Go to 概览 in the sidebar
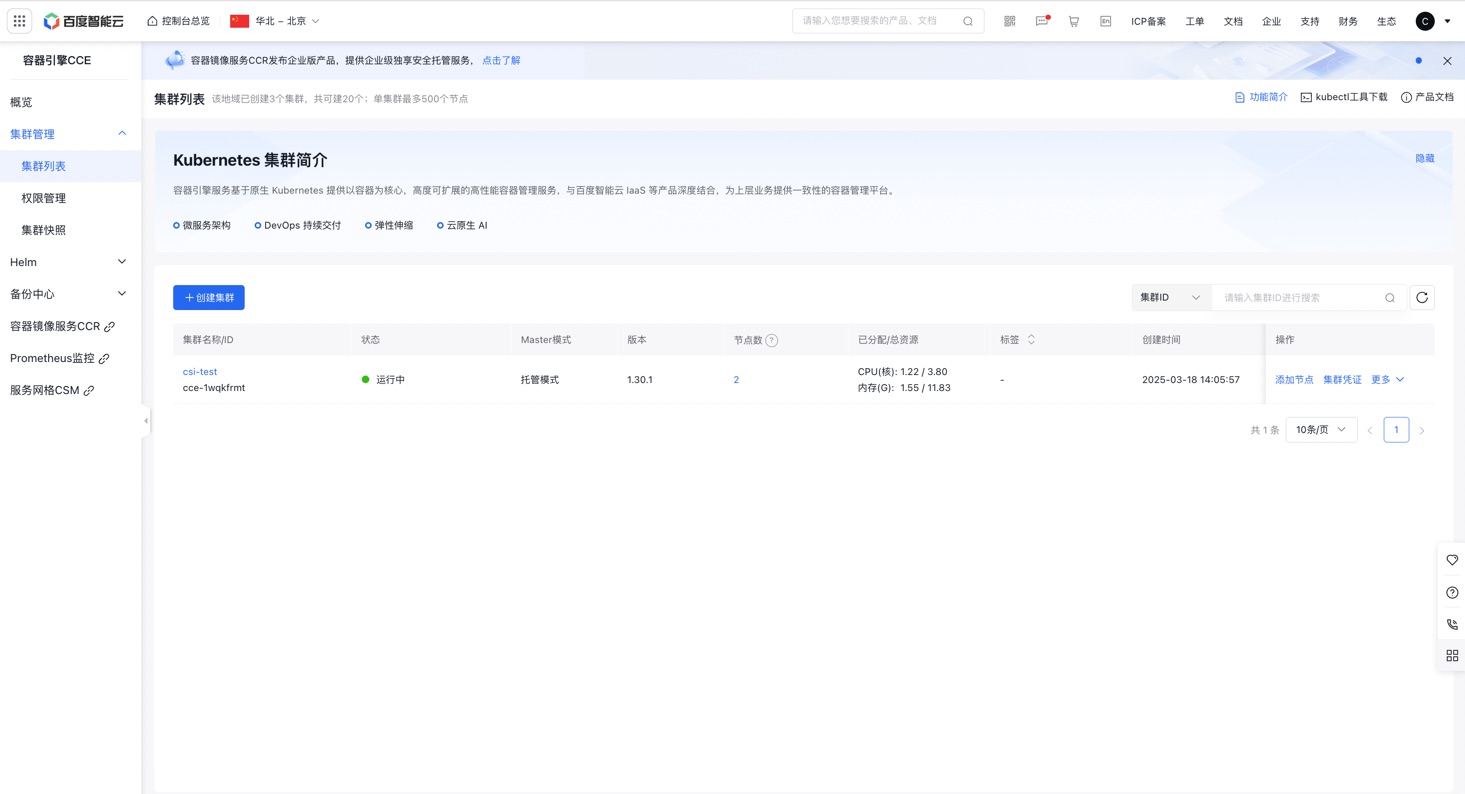 21,102
